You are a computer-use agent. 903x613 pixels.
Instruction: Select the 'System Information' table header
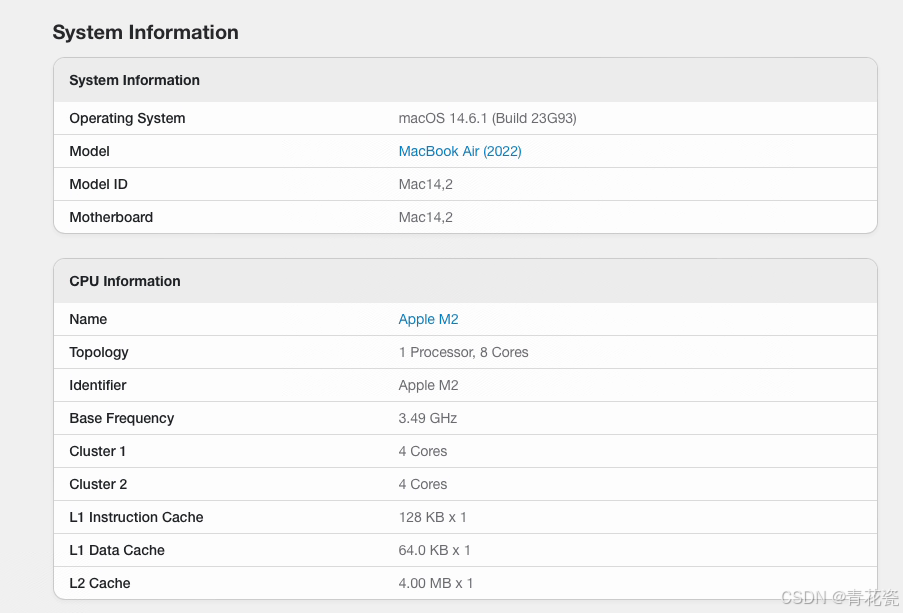point(134,80)
